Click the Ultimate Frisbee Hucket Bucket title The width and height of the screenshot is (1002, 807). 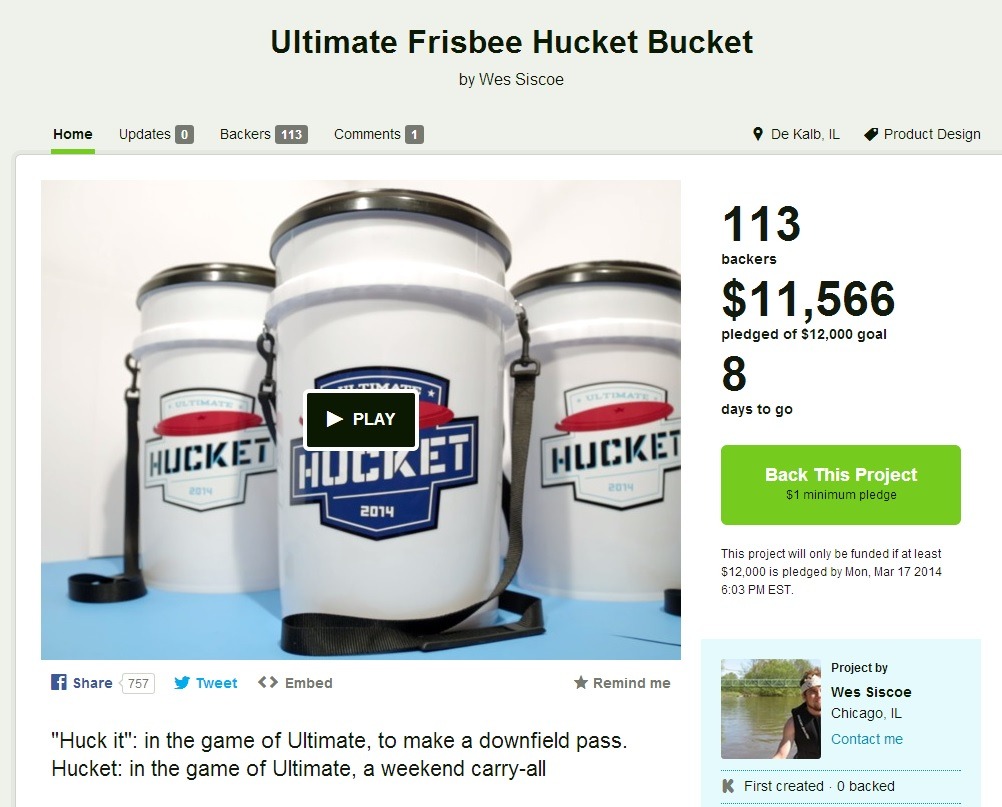tap(511, 42)
